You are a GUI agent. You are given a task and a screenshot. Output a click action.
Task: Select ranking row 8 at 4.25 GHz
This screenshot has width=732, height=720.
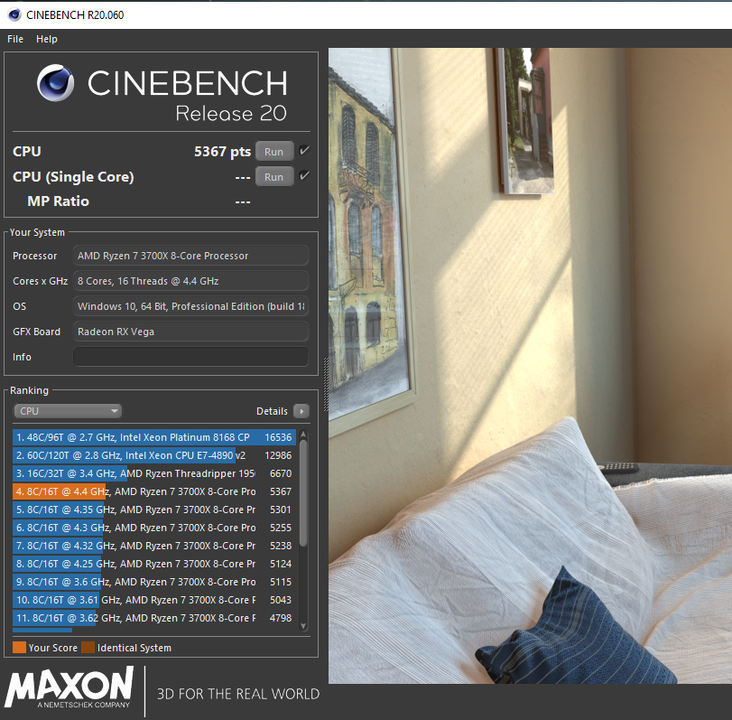coord(154,564)
